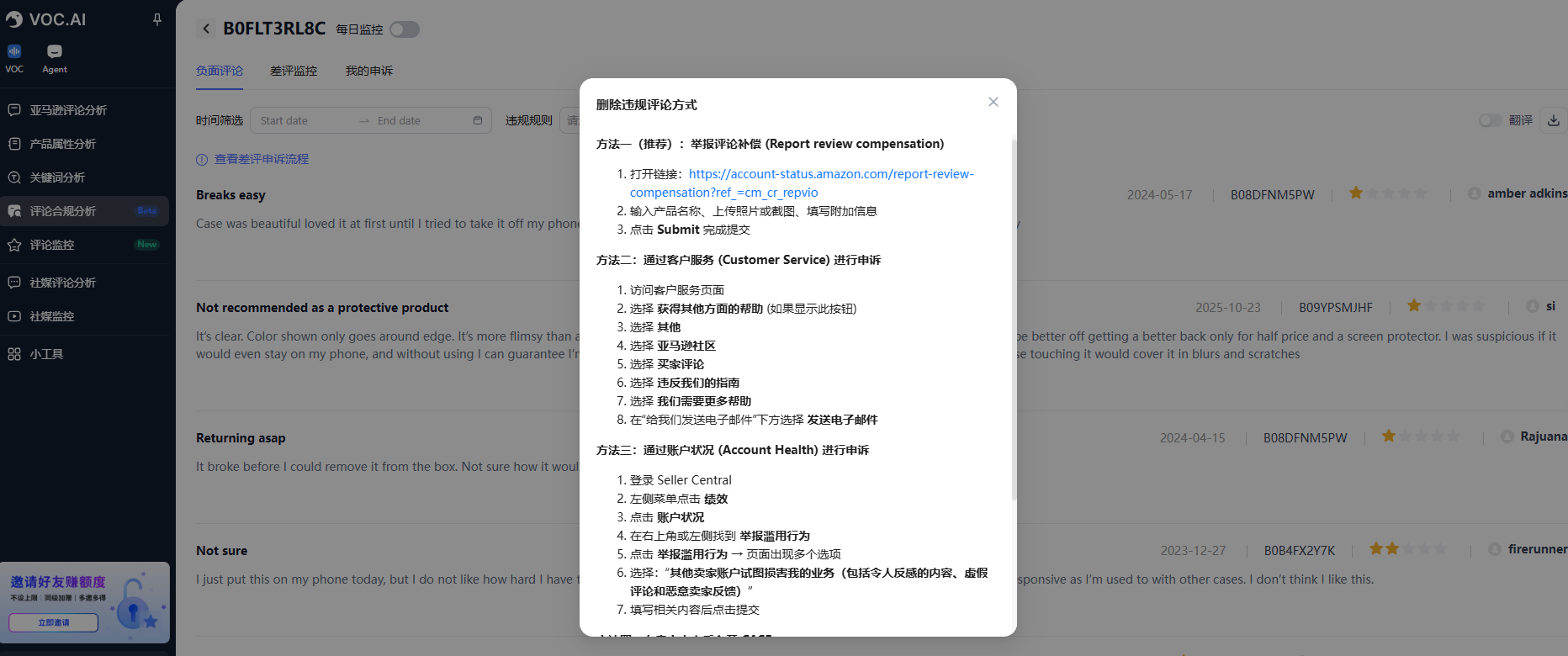The image size is (1568, 656).
Task: Click the Start date input field
Action: 303,120
